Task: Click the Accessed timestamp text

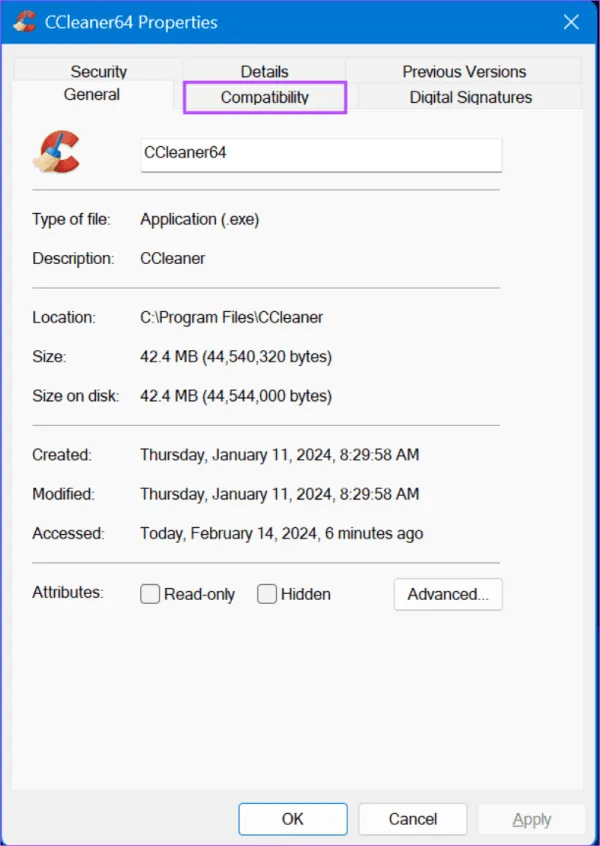Action: (x=281, y=532)
